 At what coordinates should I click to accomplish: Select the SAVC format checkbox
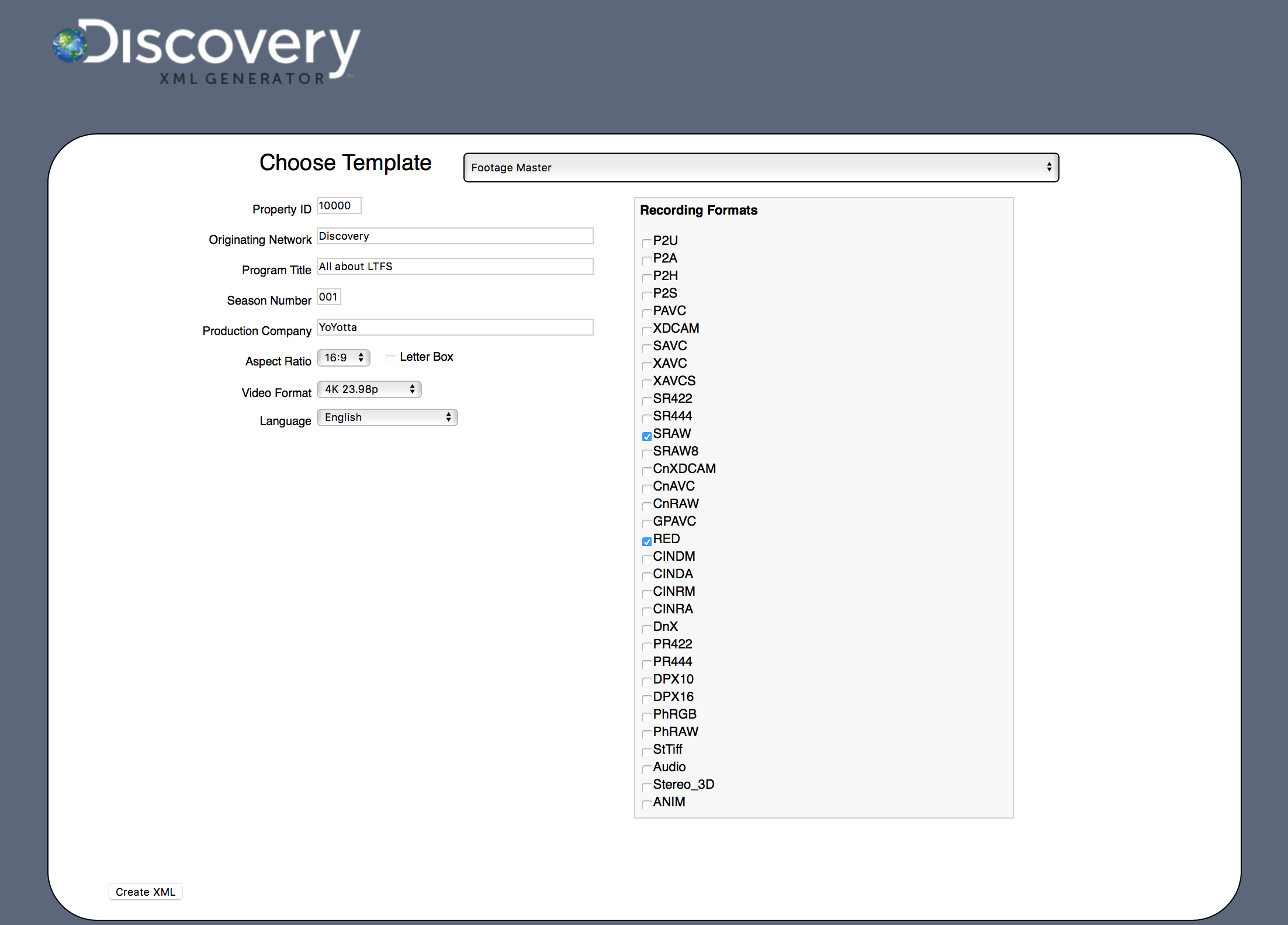[x=647, y=348]
